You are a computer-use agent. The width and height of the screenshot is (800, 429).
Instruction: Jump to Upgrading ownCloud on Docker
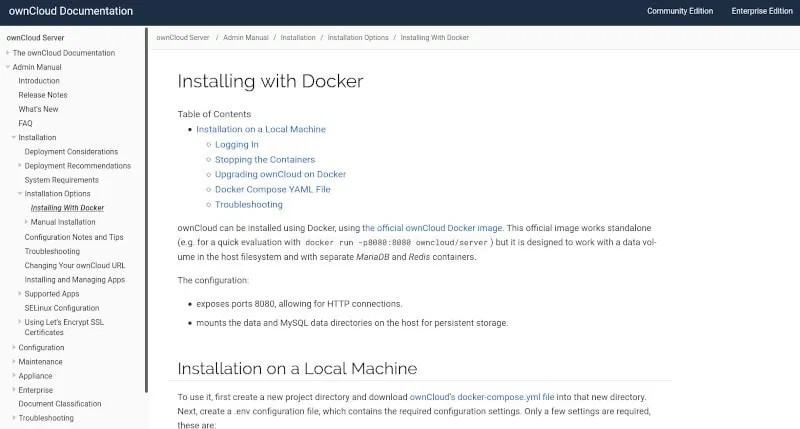tap(280, 174)
